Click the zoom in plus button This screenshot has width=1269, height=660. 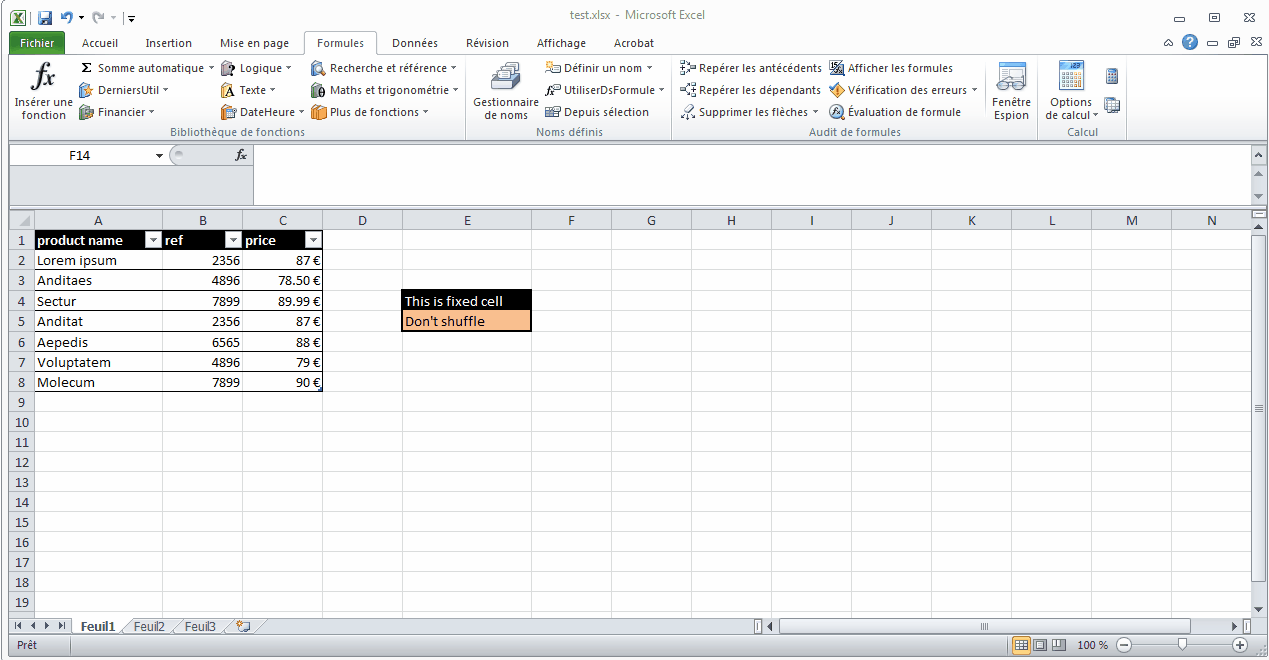(x=1241, y=645)
